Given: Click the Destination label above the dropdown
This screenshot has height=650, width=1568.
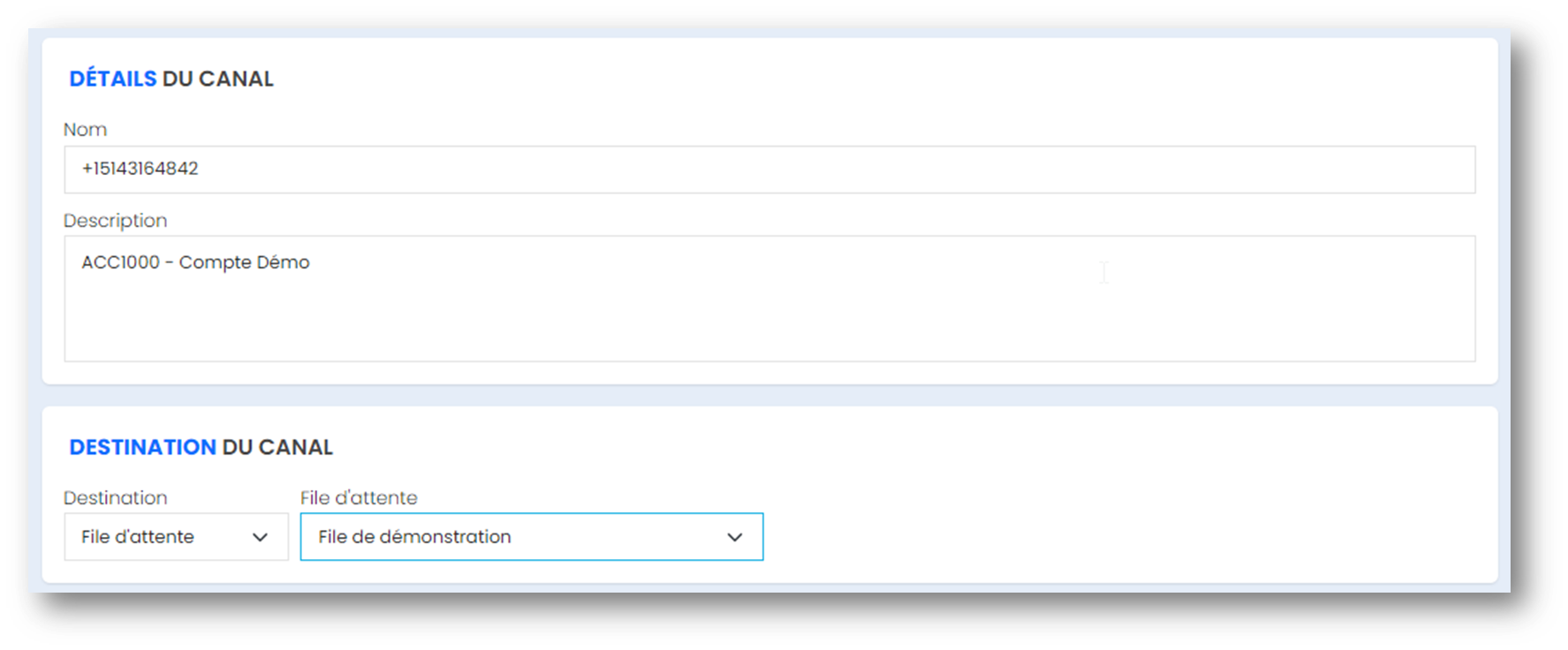Looking at the screenshot, I should point(115,498).
